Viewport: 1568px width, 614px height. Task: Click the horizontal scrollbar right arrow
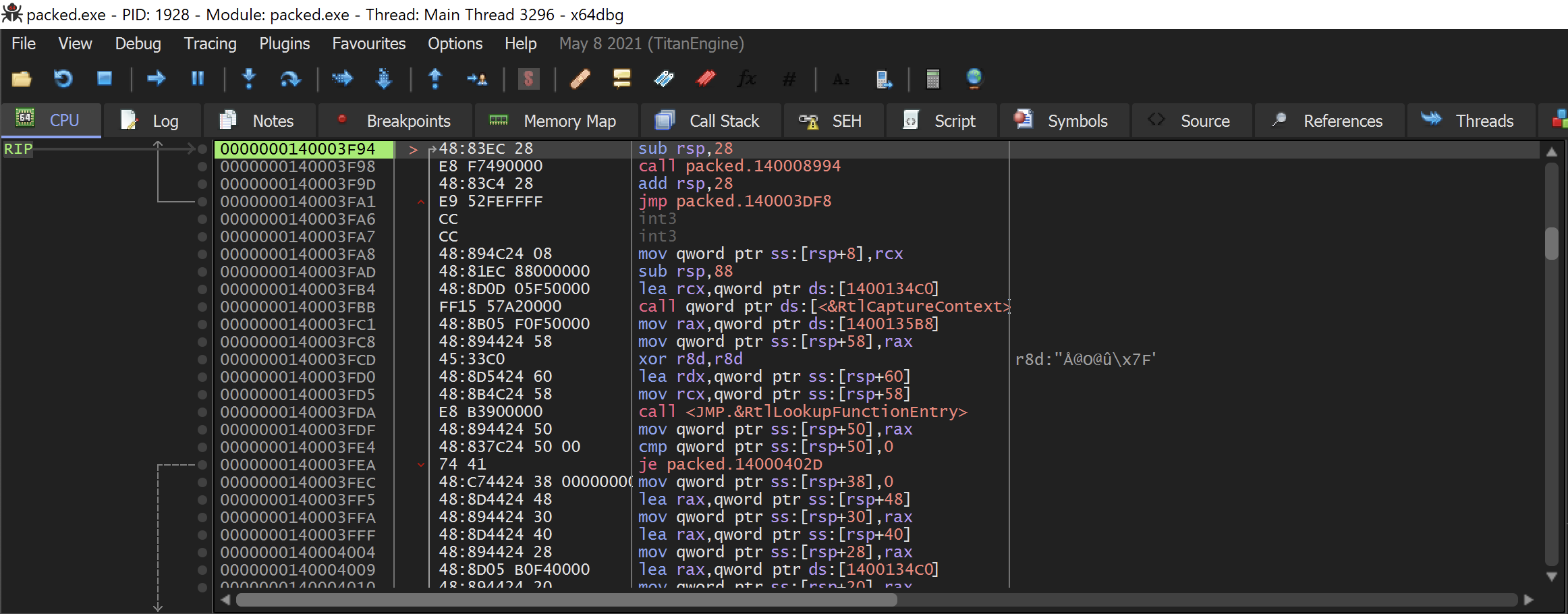pos(1529,600)
